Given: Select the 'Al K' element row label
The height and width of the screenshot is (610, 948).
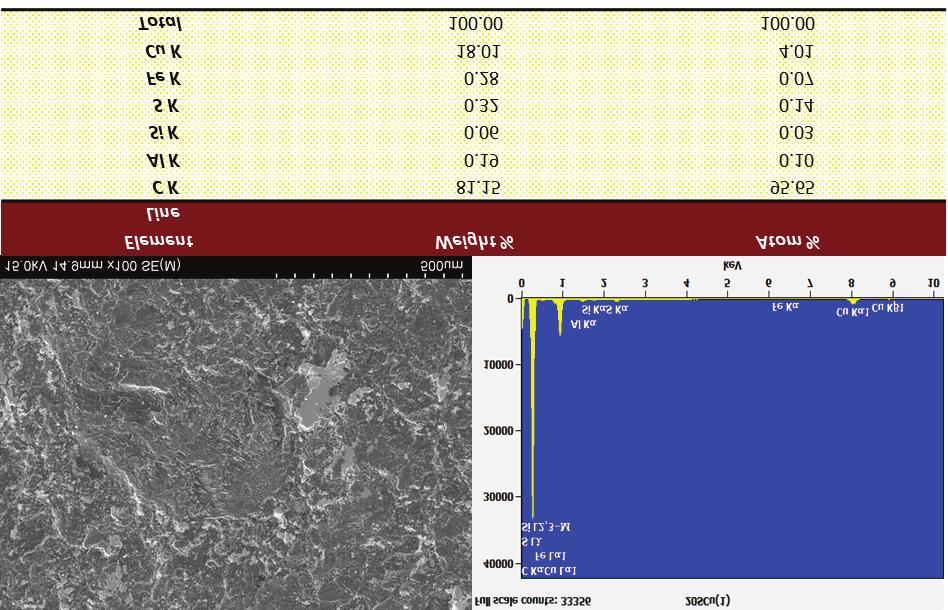Looking at the screenshot, I should click(x=163, y=161).
